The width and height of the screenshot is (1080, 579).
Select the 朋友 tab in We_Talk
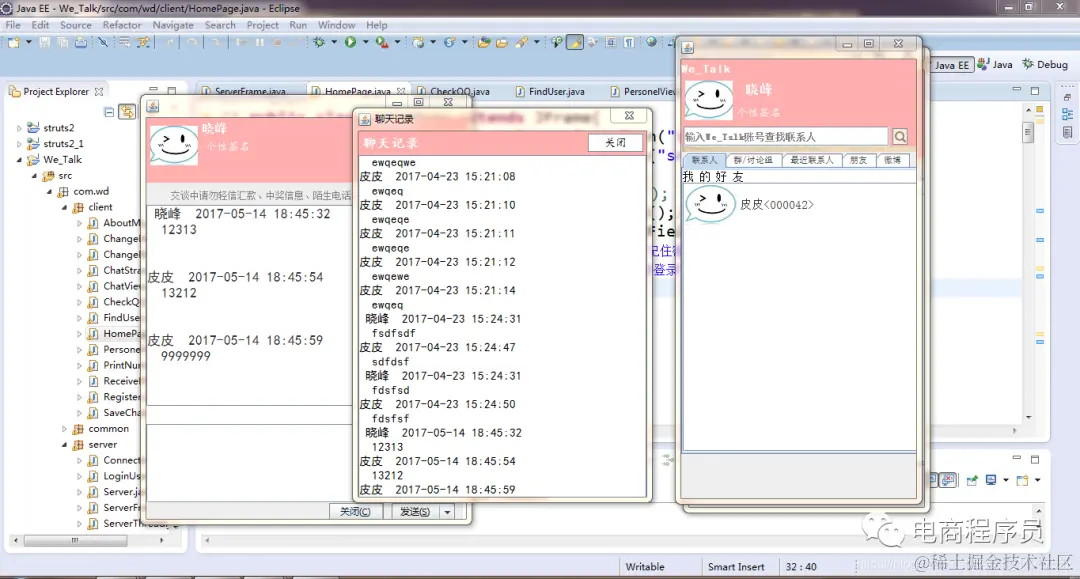coord(858,160)
